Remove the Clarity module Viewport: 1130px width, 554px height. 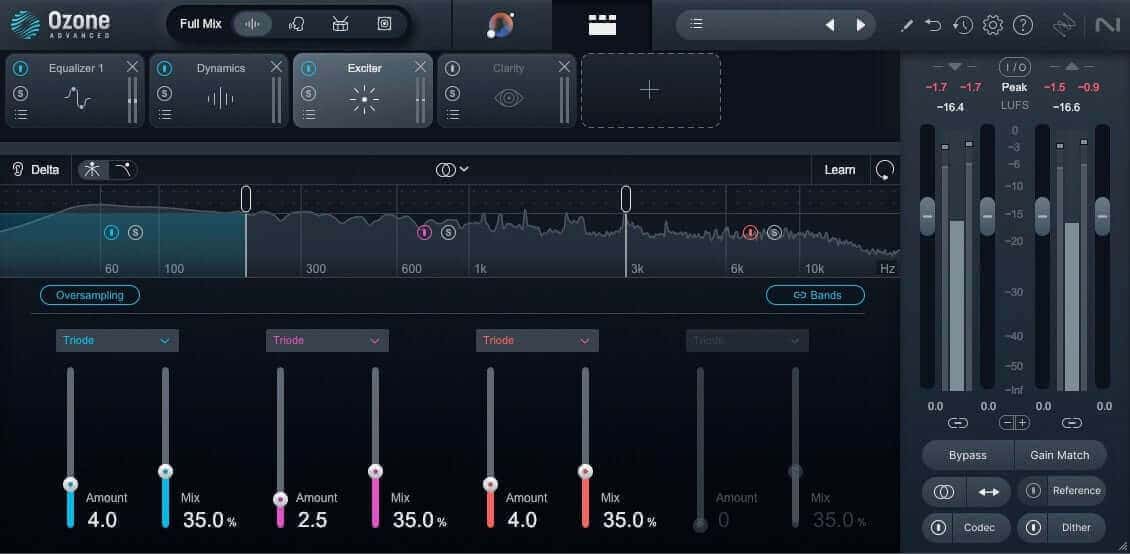(x=564, y=66)
